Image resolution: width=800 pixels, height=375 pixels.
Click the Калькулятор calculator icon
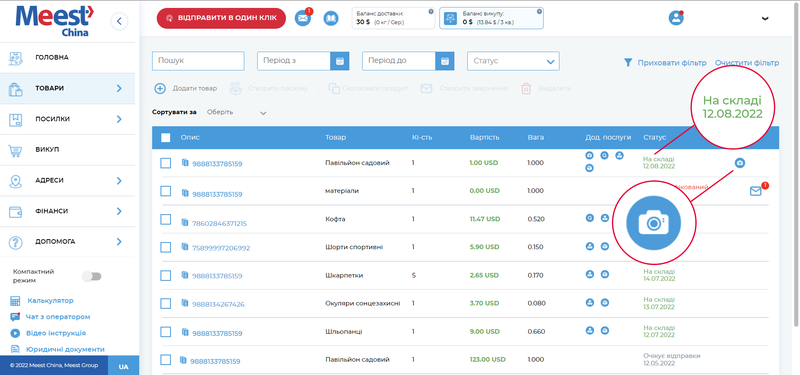(x=15, y=301)
